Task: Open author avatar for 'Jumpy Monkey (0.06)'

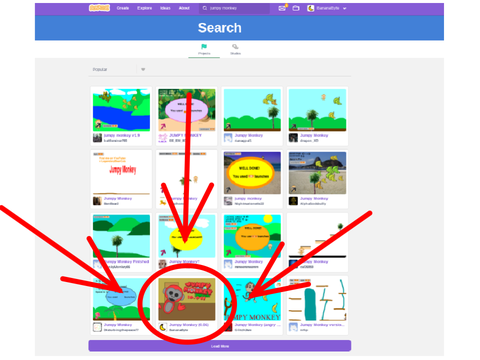Action: pyautogui.click(x=162, y=327)
